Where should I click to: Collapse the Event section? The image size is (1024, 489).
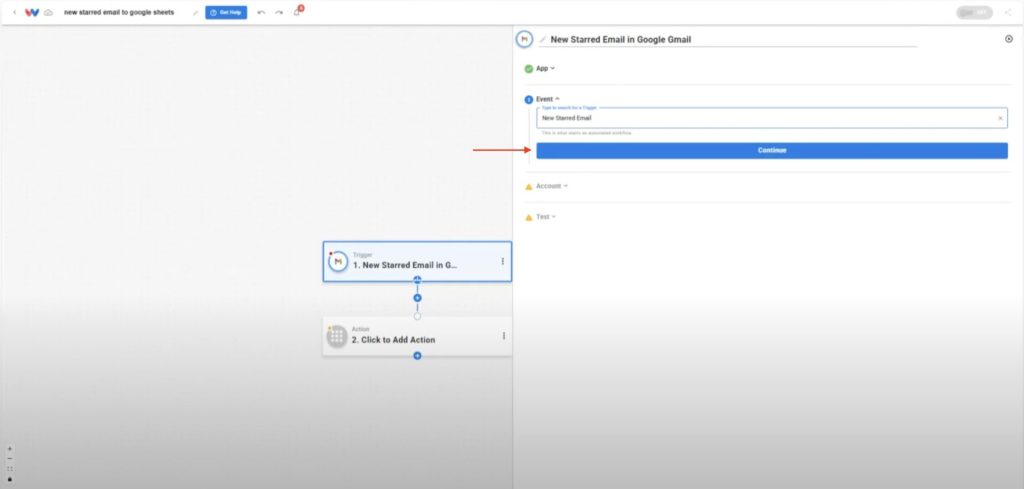548,99
